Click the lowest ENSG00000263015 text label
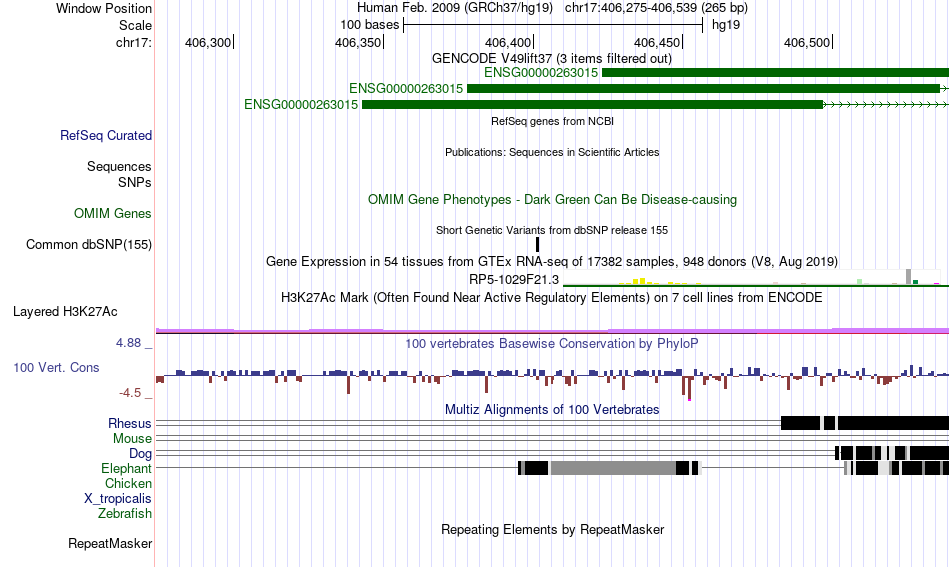Viewport: 950px width, 567px height. point(301,104)
